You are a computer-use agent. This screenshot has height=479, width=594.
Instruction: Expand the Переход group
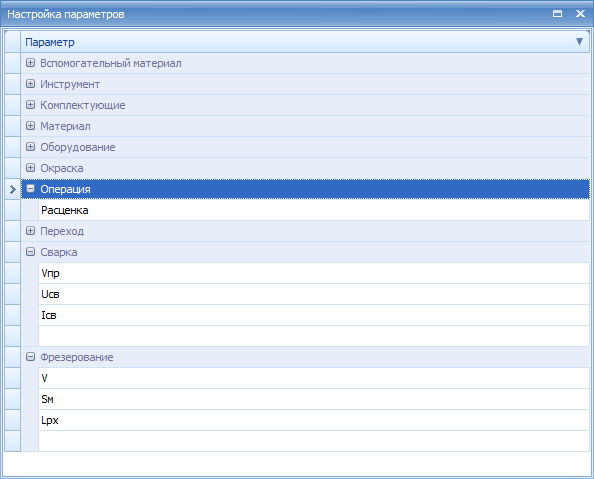(30, 231)
